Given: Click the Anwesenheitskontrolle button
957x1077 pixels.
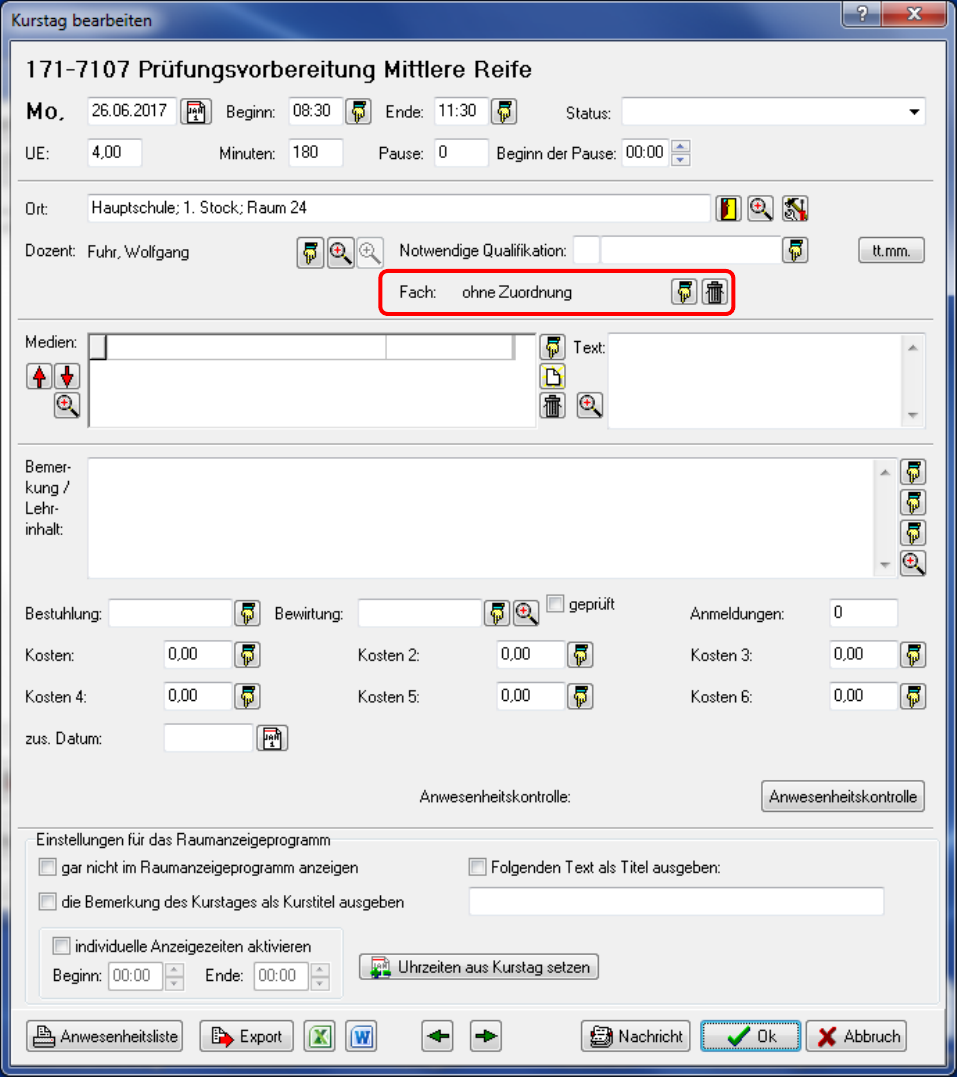Looking at the screenshot, I should tap(843, 797).
